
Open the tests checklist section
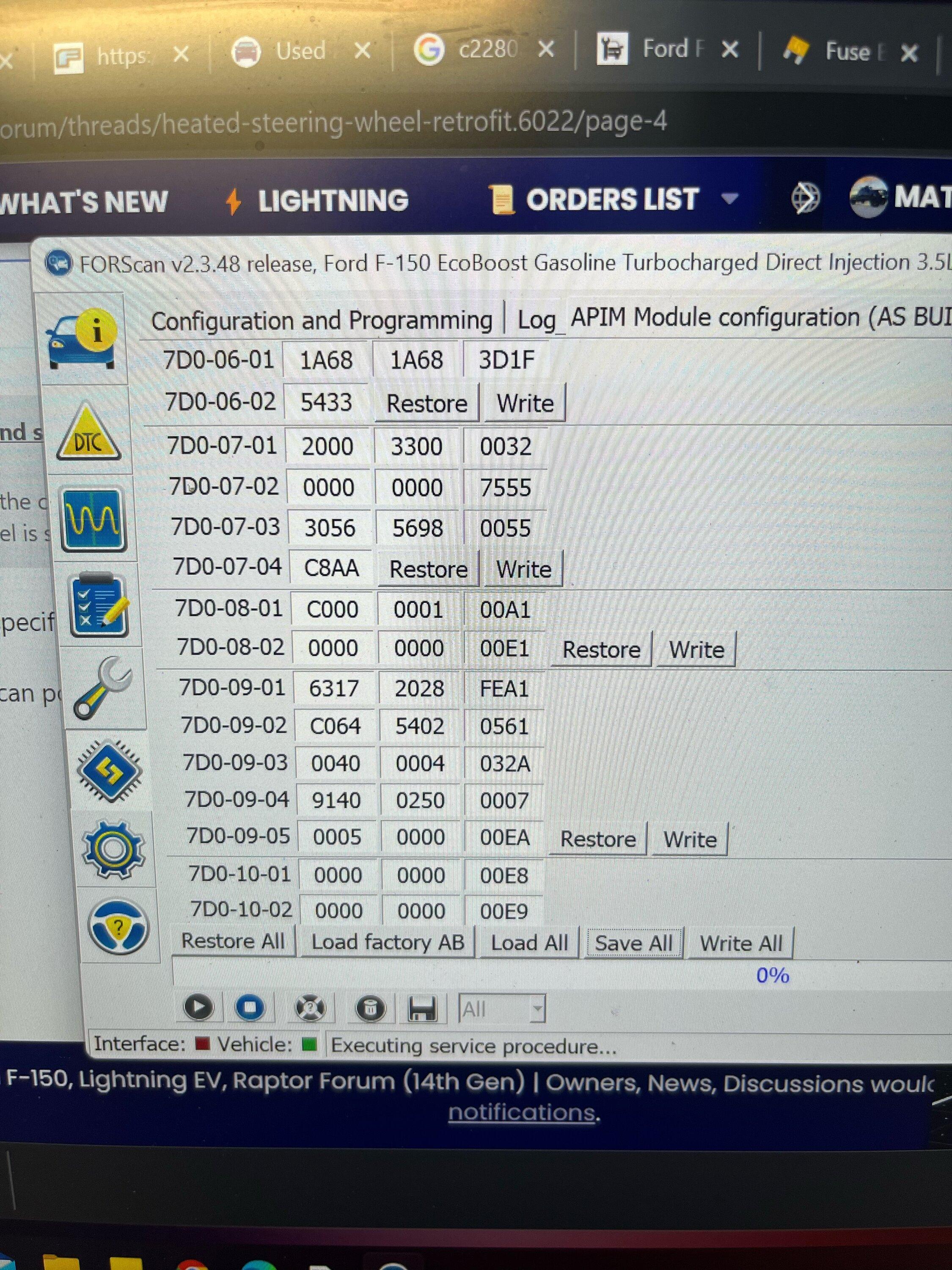(x=99, y=605)
